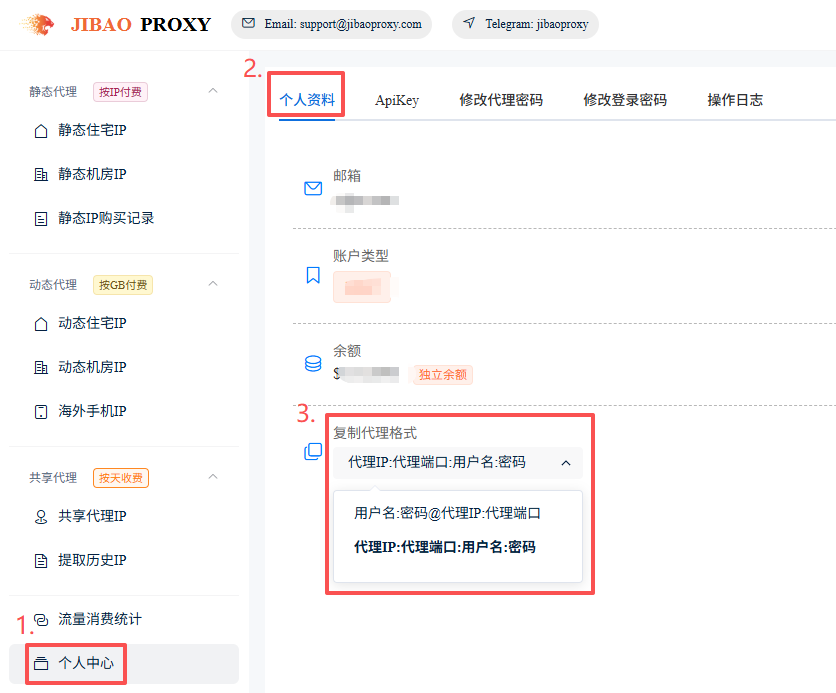
Task: Collapse the 动态代理 sidebar section
Action: pyautogui.click(x=212, y=285)
